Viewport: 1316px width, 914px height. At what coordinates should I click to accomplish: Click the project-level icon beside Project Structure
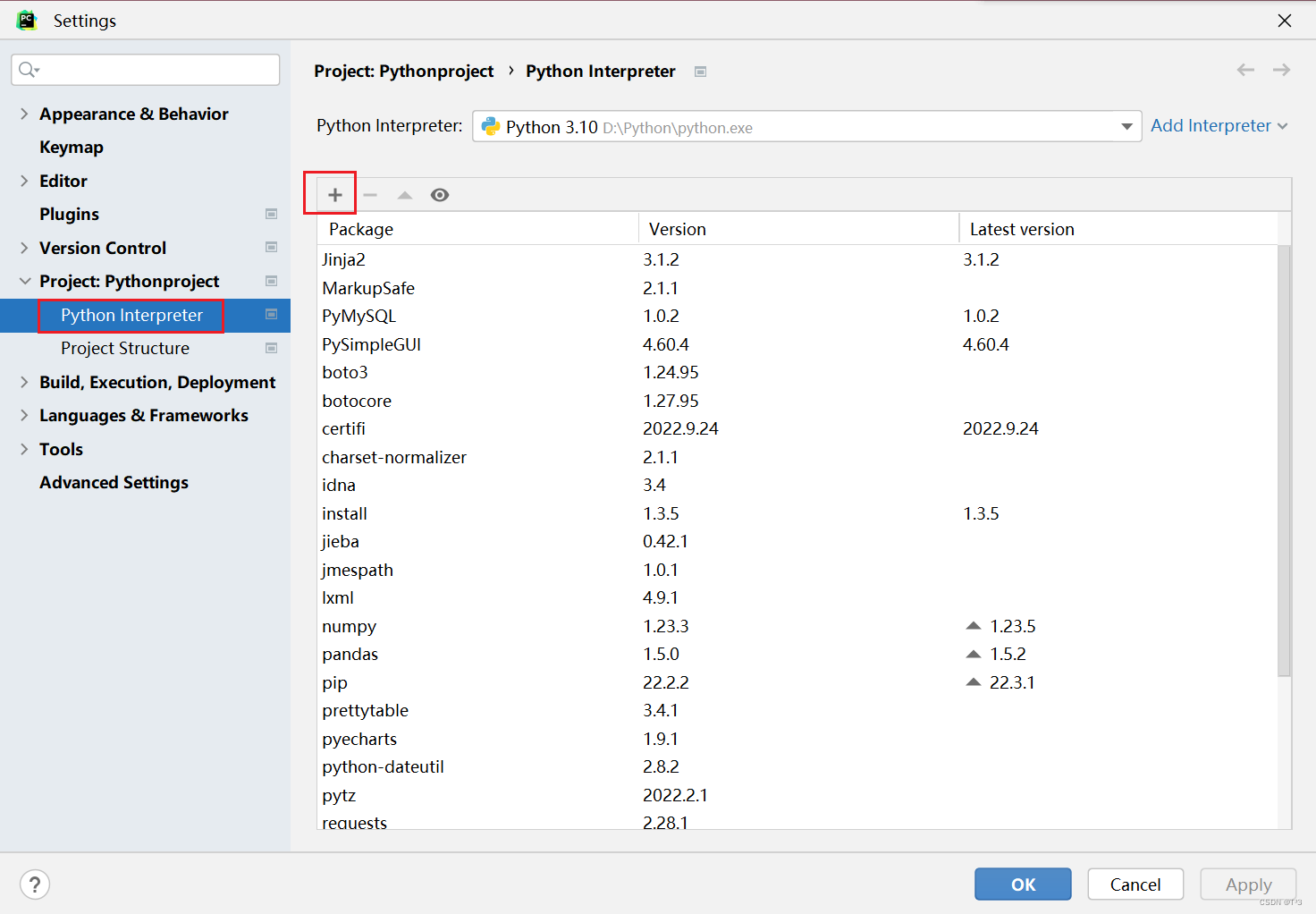click(x=272, y=348)
